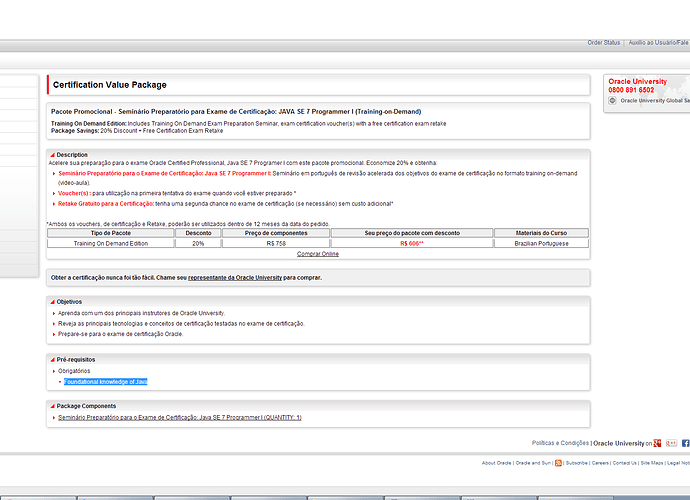Click the Google+ red icon beside Oracle University
Screen dimensions: 690x500
657,443
